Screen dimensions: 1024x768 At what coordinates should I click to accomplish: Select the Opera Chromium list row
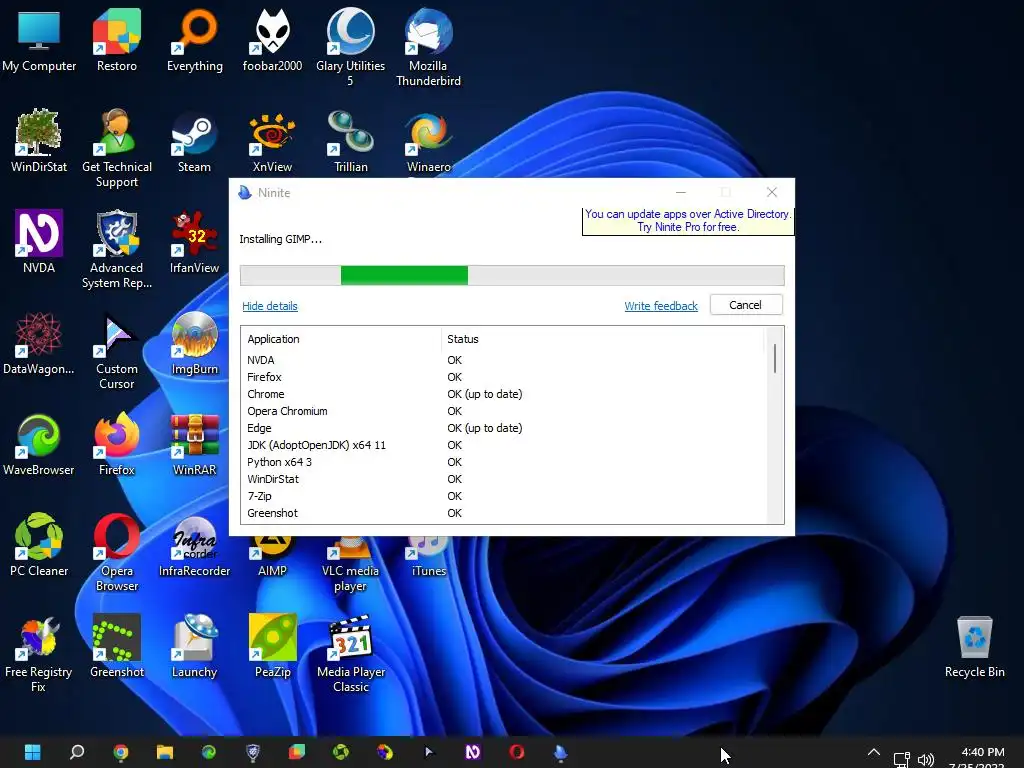503,411
